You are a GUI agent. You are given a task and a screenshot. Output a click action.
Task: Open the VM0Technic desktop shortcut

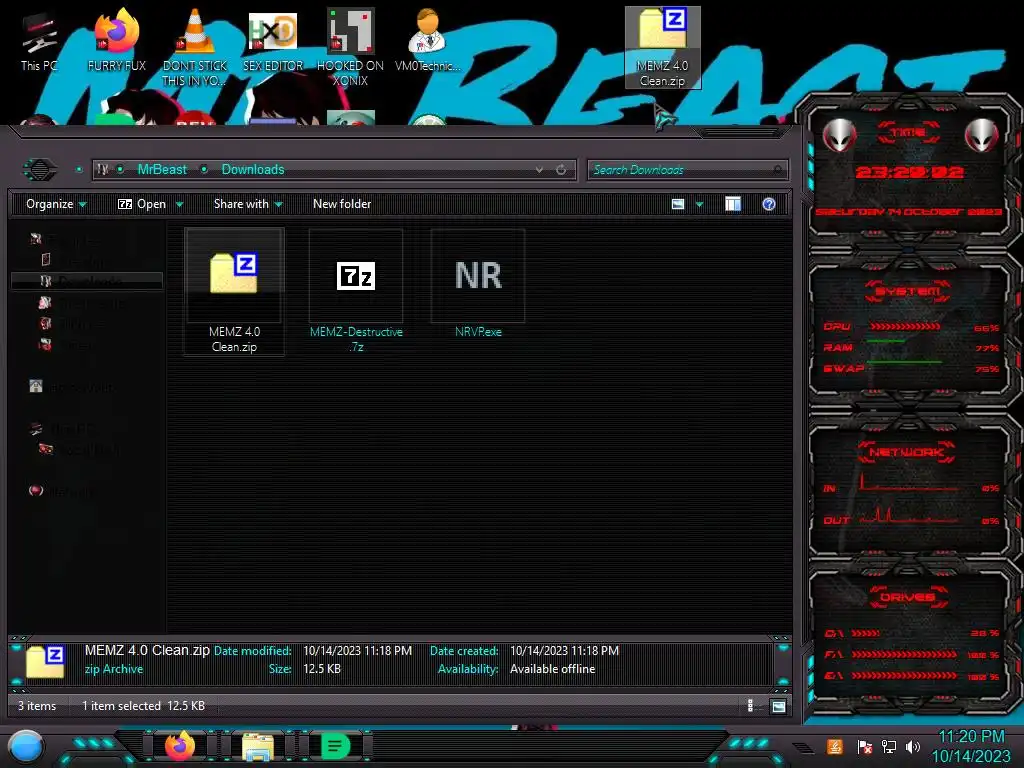click(428, 42)
